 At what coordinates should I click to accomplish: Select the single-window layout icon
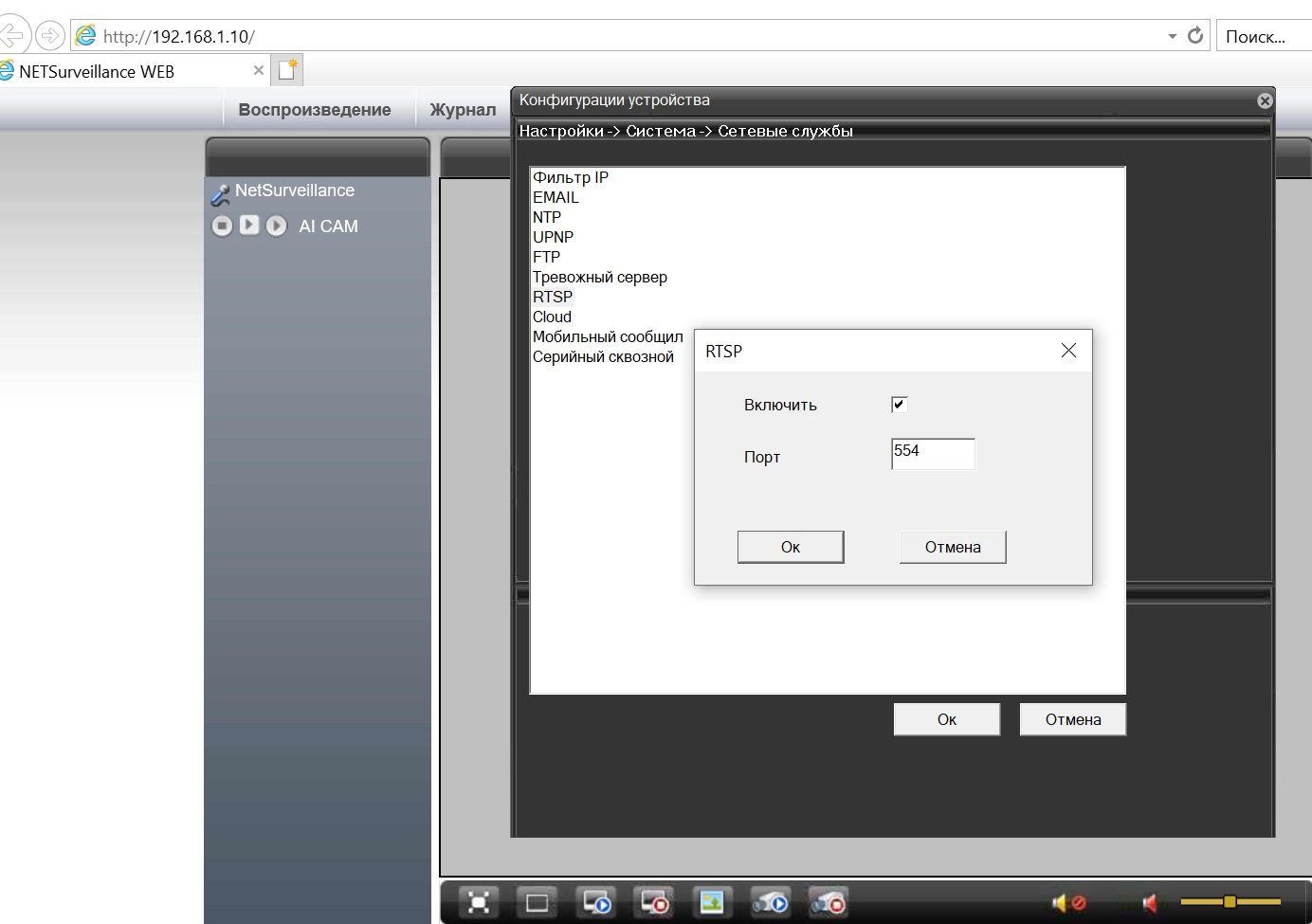pyautogui.click(x=537, y=903)
